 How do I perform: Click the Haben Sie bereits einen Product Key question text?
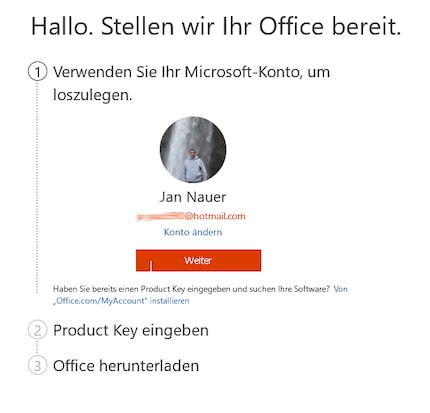coord(191,289)
